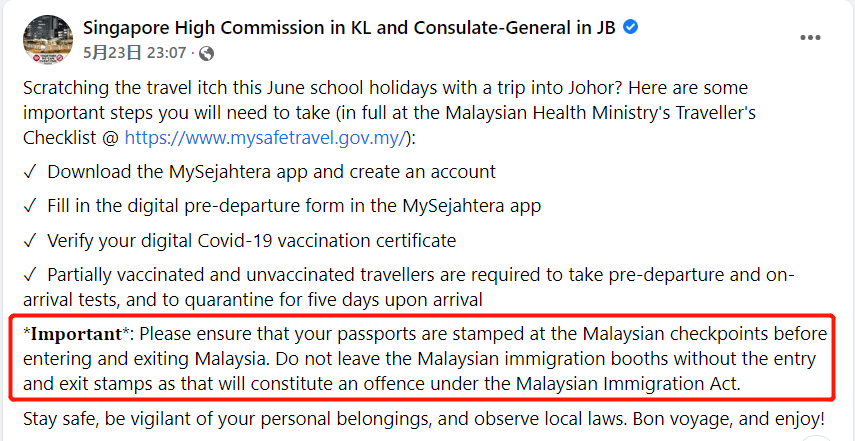
Task: Click the checkmark beside Fill in the digital form
Action: coord(30,206)
